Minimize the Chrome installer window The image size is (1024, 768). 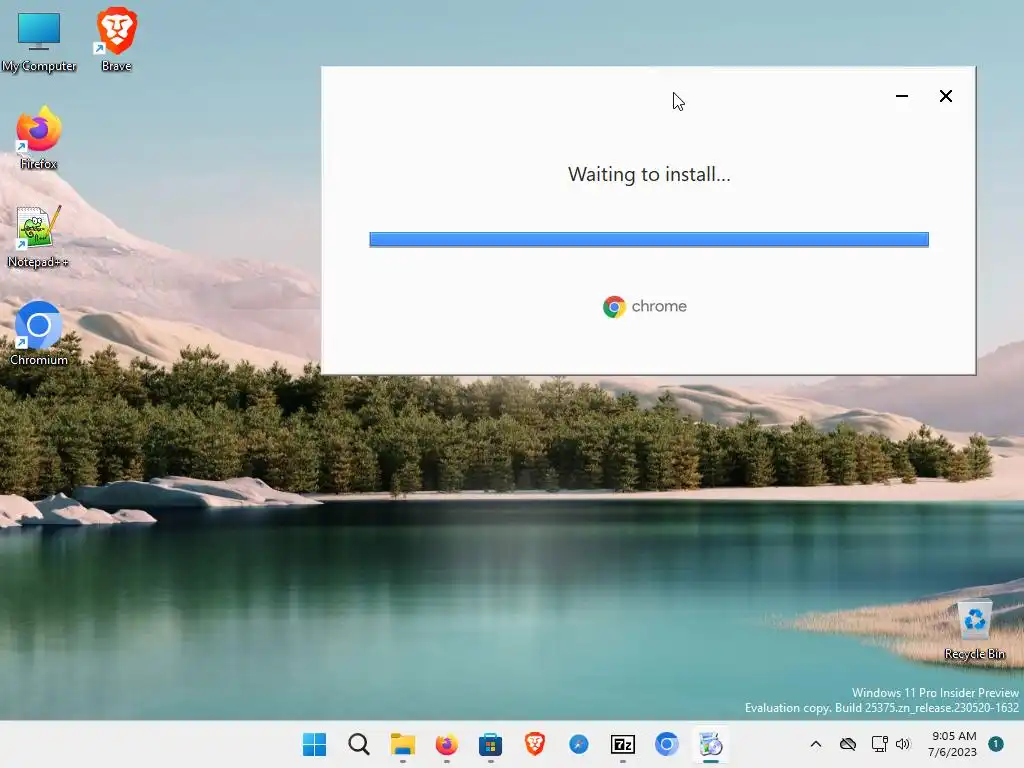902,96
